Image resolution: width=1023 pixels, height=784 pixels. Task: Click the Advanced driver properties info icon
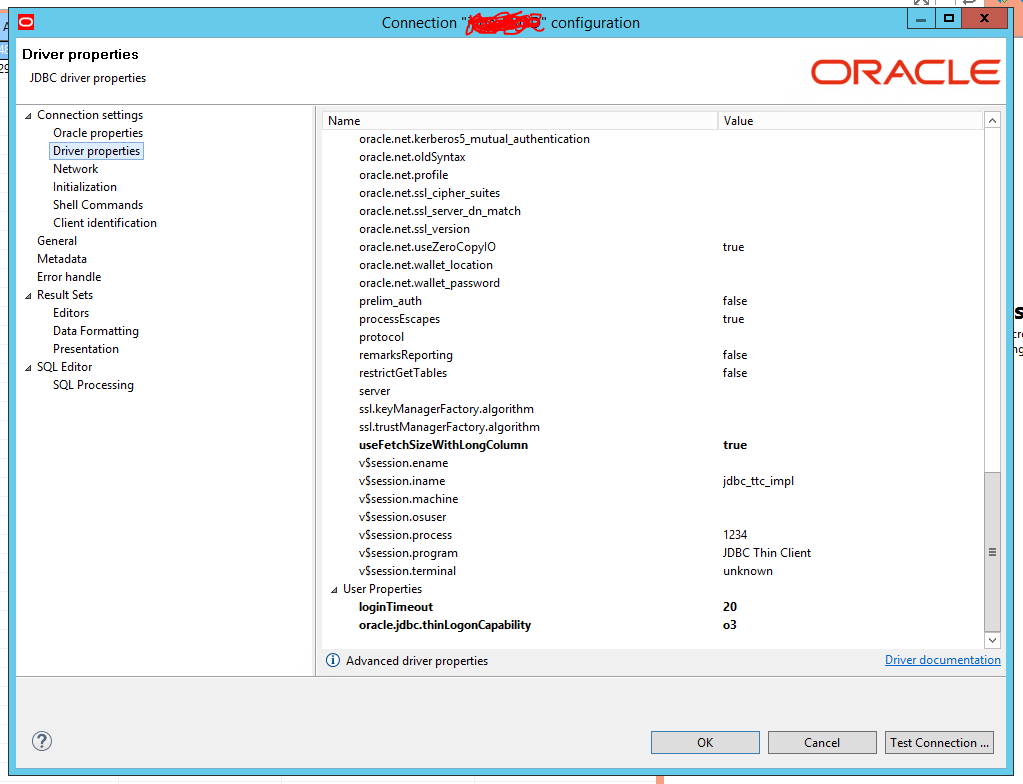[x=333, y=660]
